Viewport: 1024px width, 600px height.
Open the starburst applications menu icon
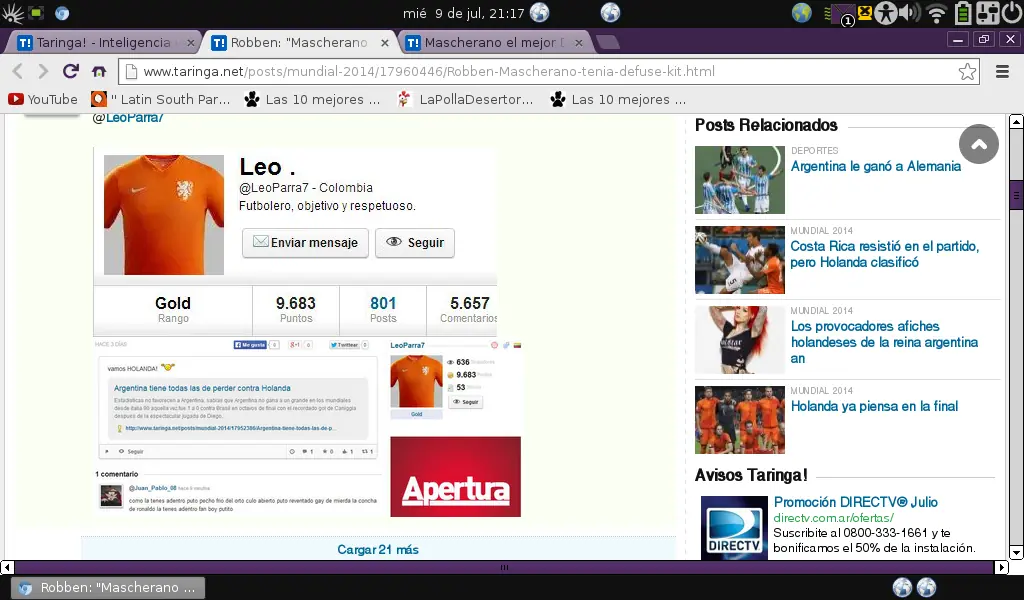tap(12, 13)
